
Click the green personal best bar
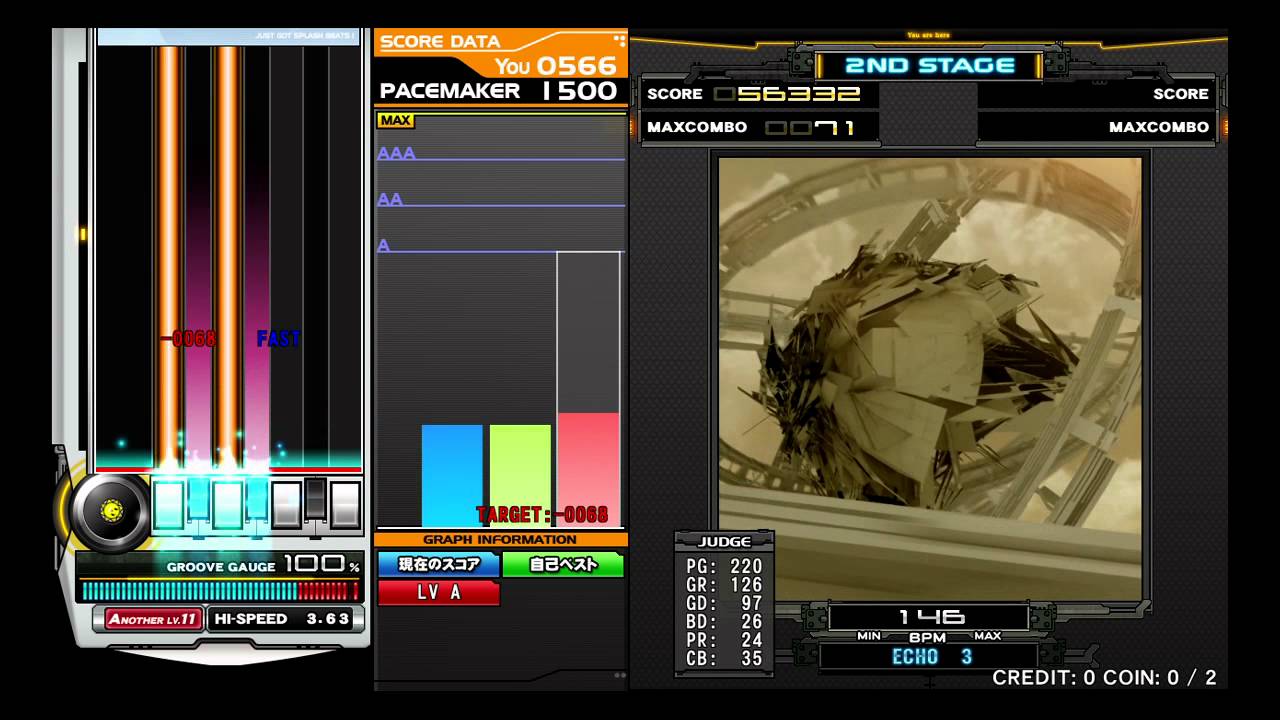520,475
